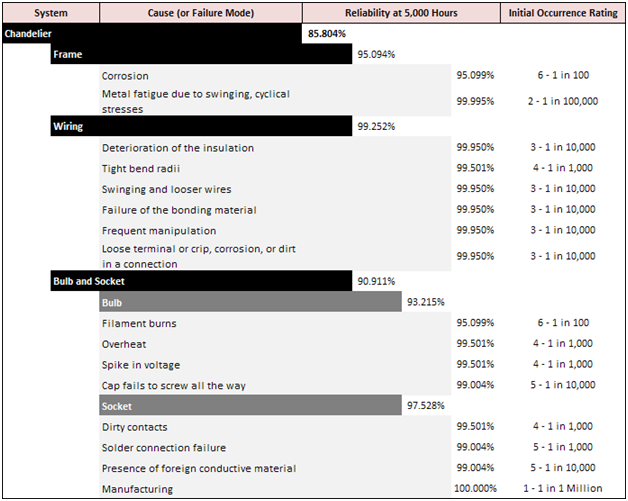Click the 100.000% reliability value

475,489
